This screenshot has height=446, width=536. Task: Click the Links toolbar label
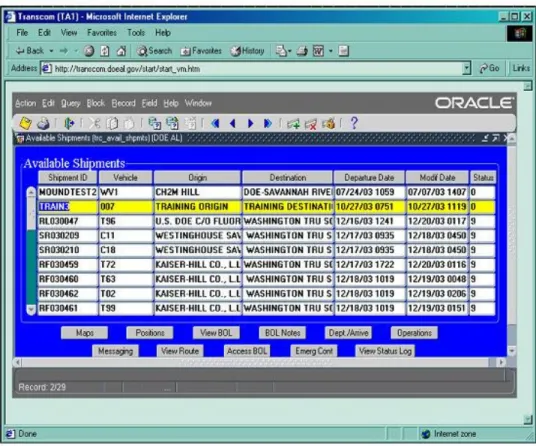point(521,68)
